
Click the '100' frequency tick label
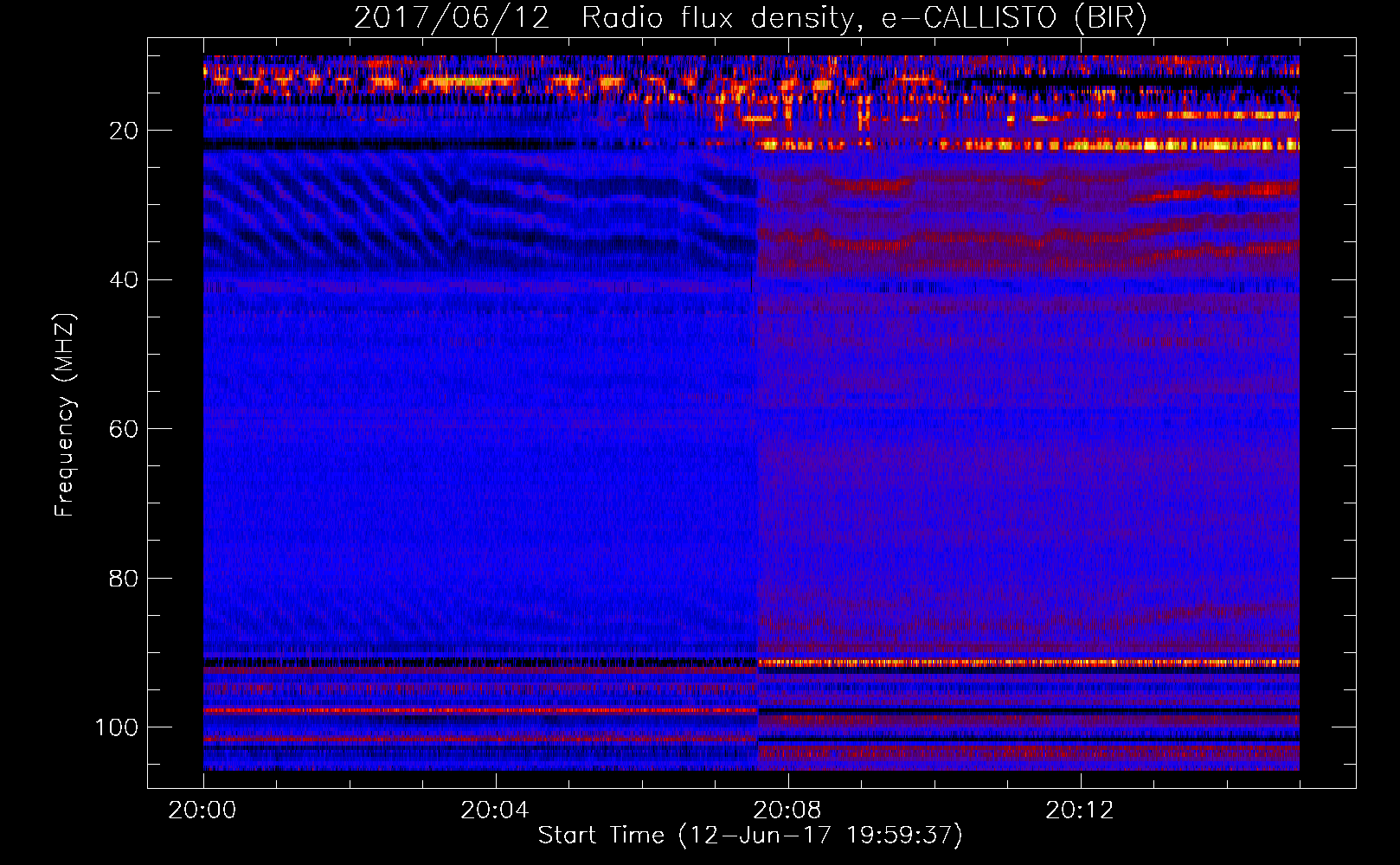coord(117,727)
